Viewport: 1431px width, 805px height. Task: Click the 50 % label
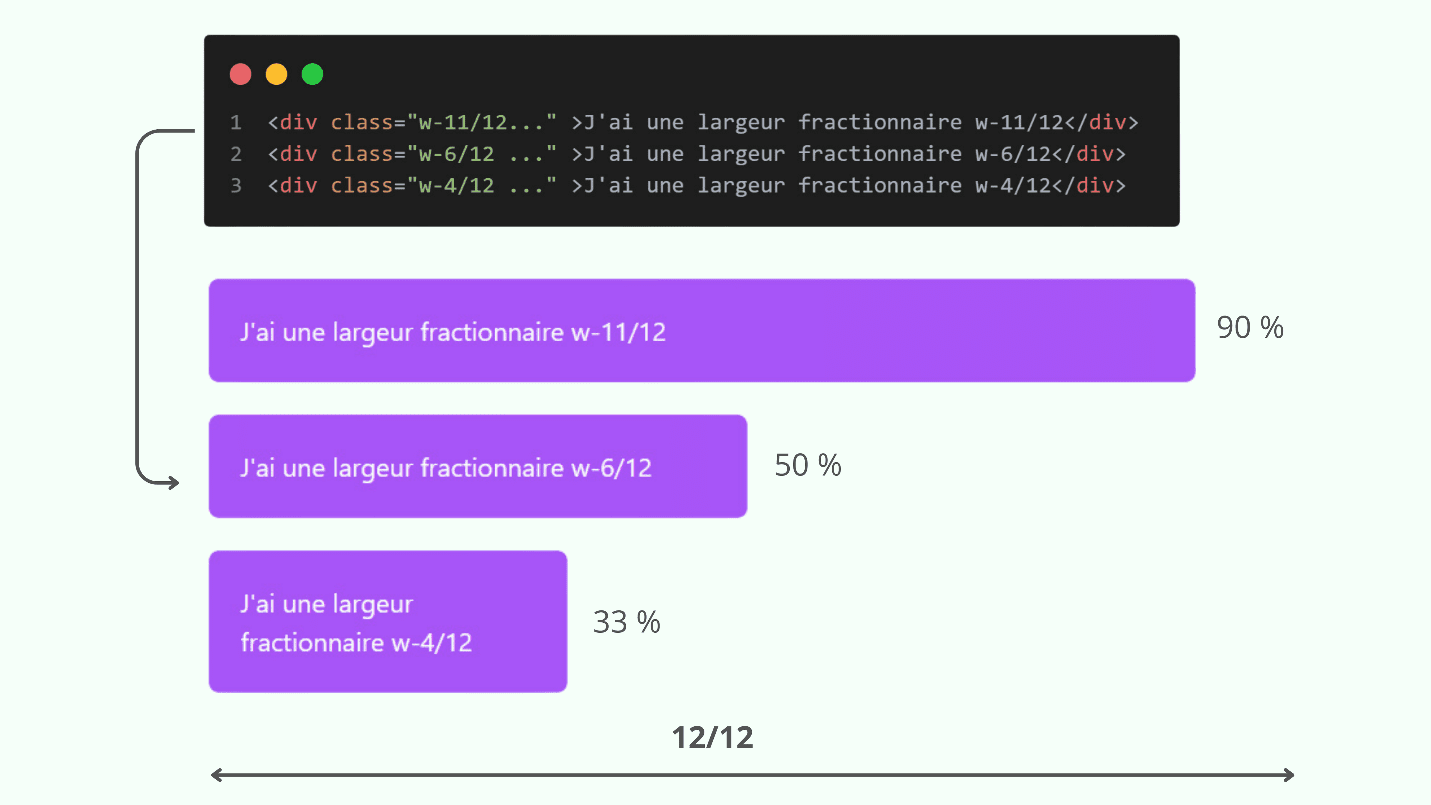[x=808, y=465]
